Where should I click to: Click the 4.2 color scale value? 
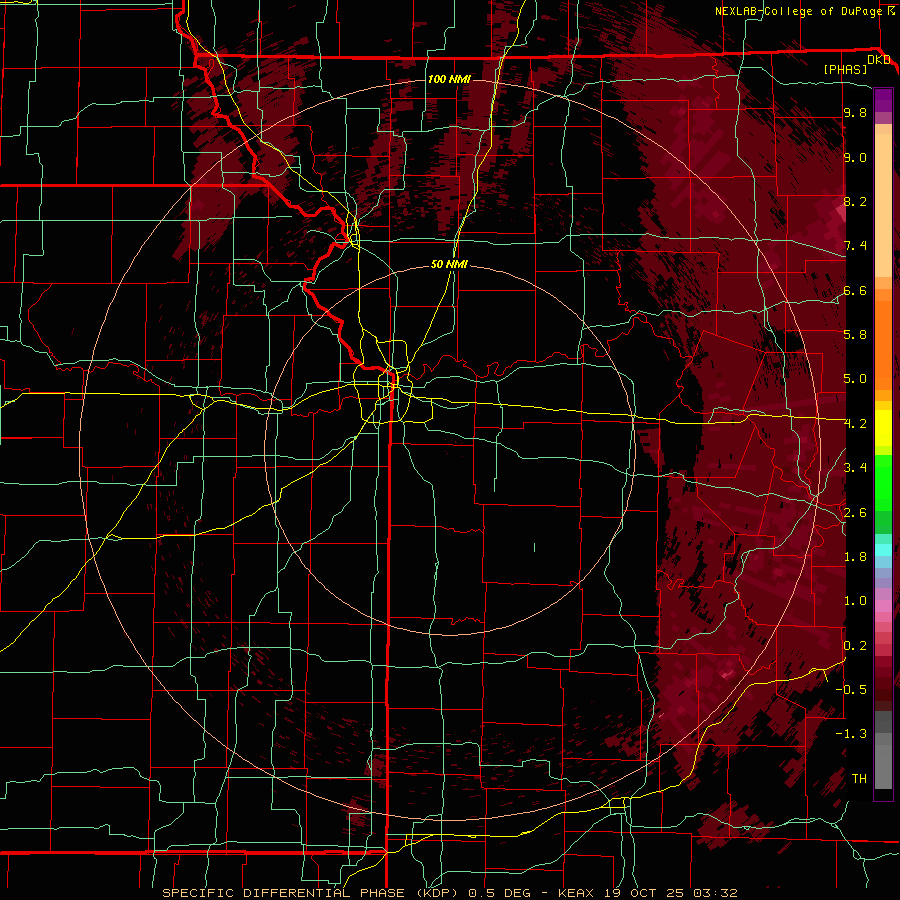(855, 424)
